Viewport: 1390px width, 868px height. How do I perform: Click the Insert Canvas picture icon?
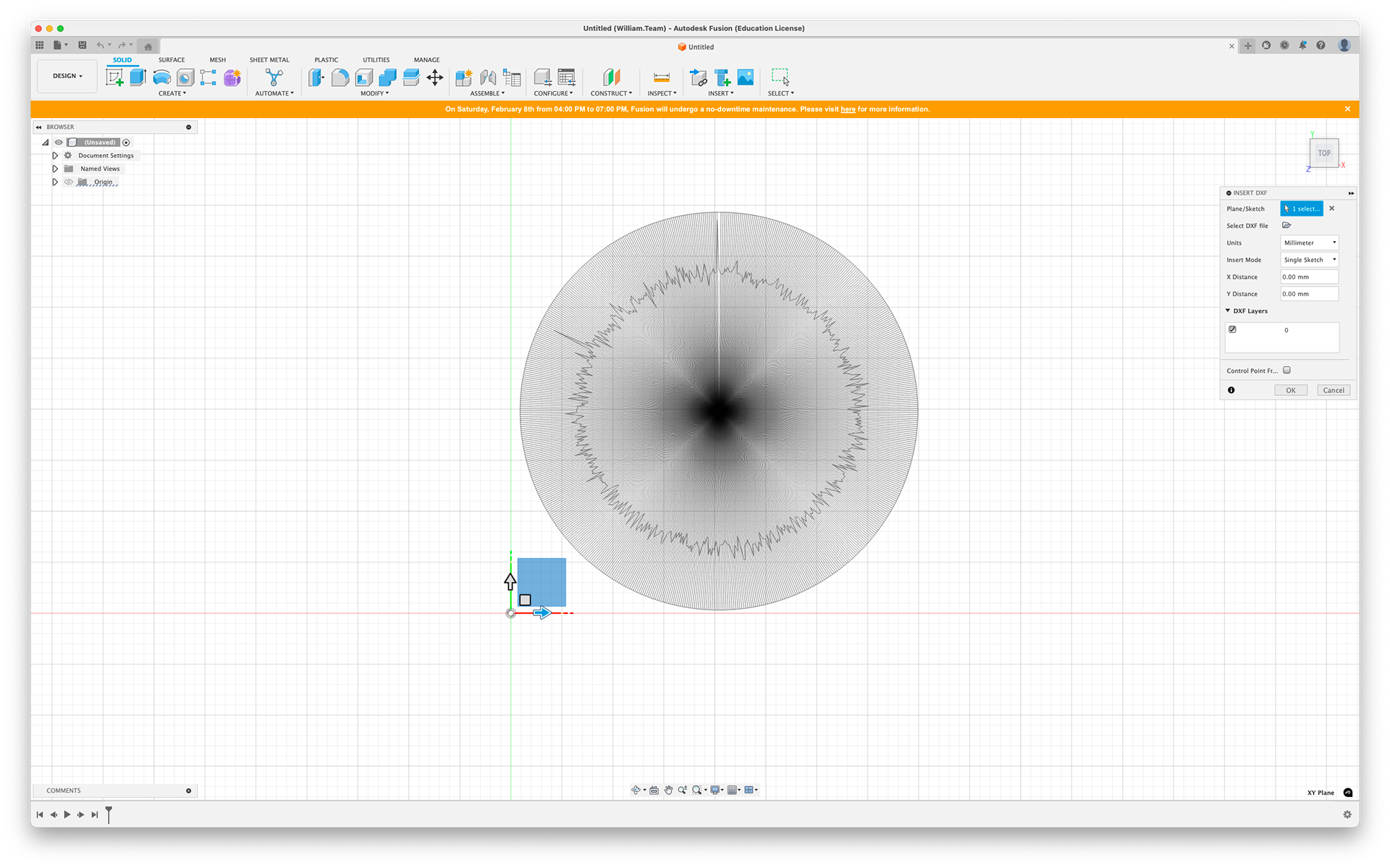(746, 77)
